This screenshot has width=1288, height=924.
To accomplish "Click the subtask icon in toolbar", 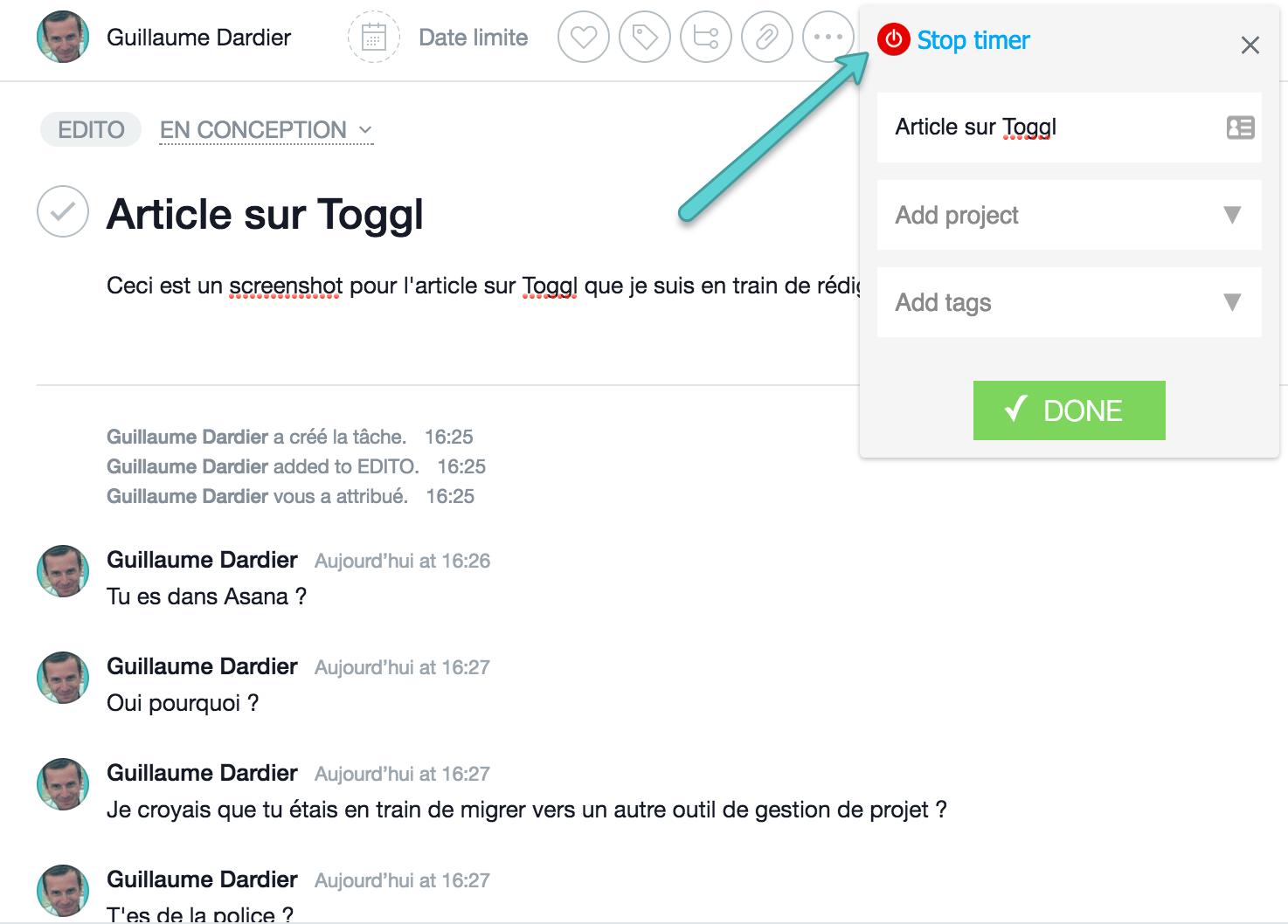I will 706,38.
